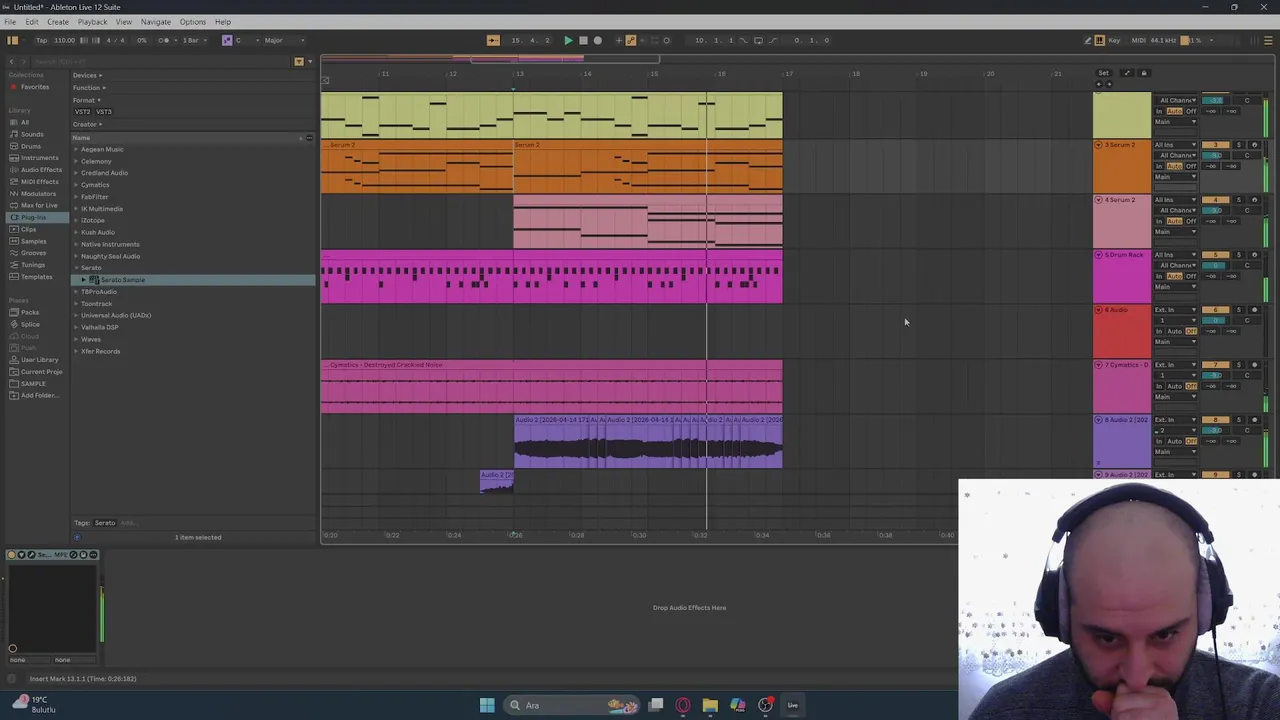This screenshot has width=1280, height=720.
Task: Select the Serato Sample plug-in
Action: coord(122,280)
